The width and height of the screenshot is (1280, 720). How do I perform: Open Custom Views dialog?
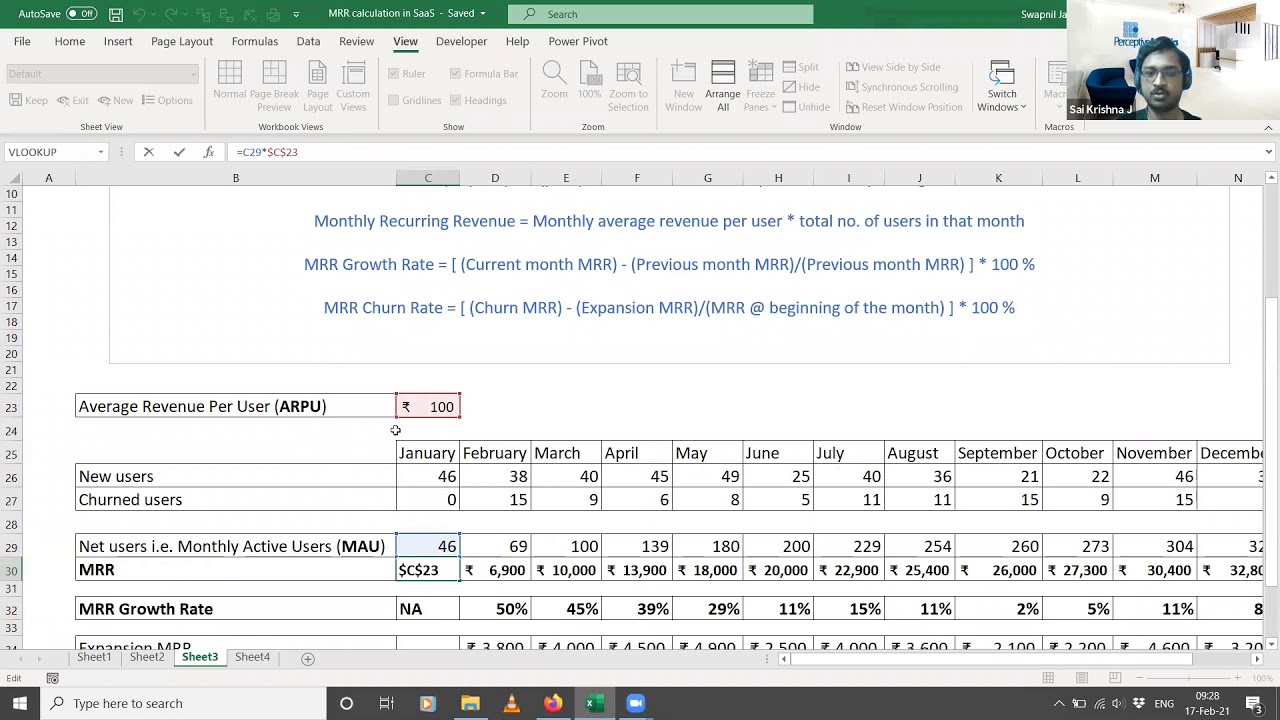pos(353,87)
